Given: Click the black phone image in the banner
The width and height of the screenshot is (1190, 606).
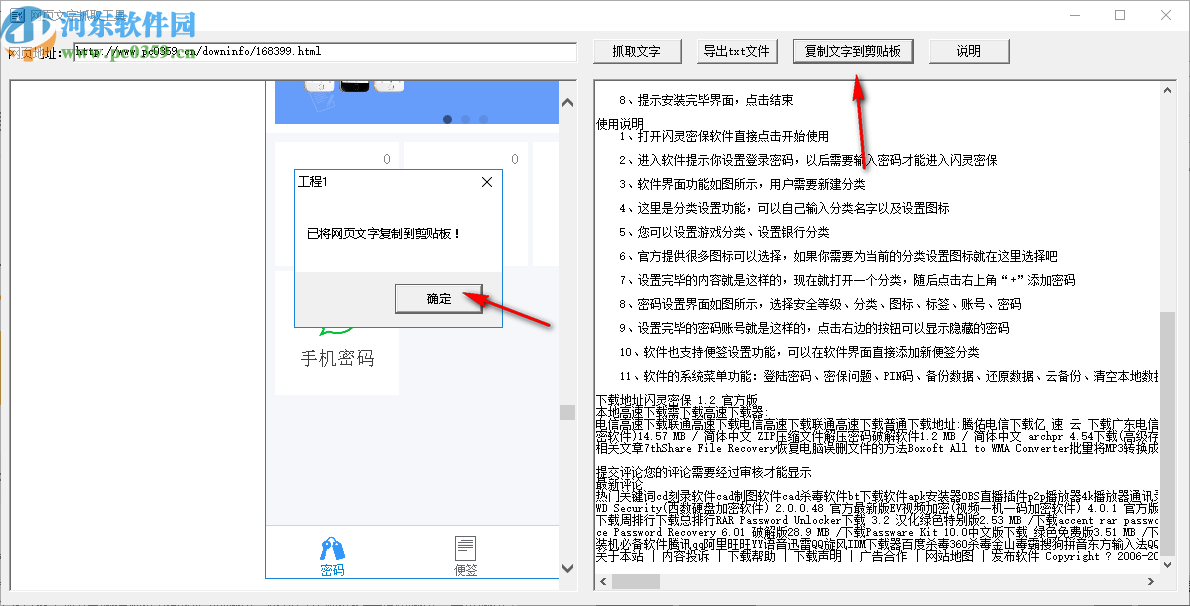Looking at the screenshot, I should point(355,85).
